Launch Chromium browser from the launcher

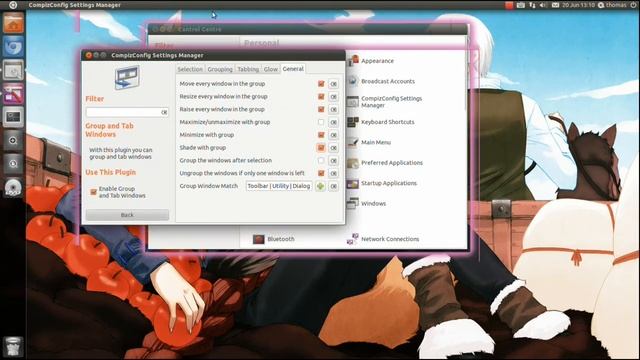pyautogui.click(x=13, y=47)
